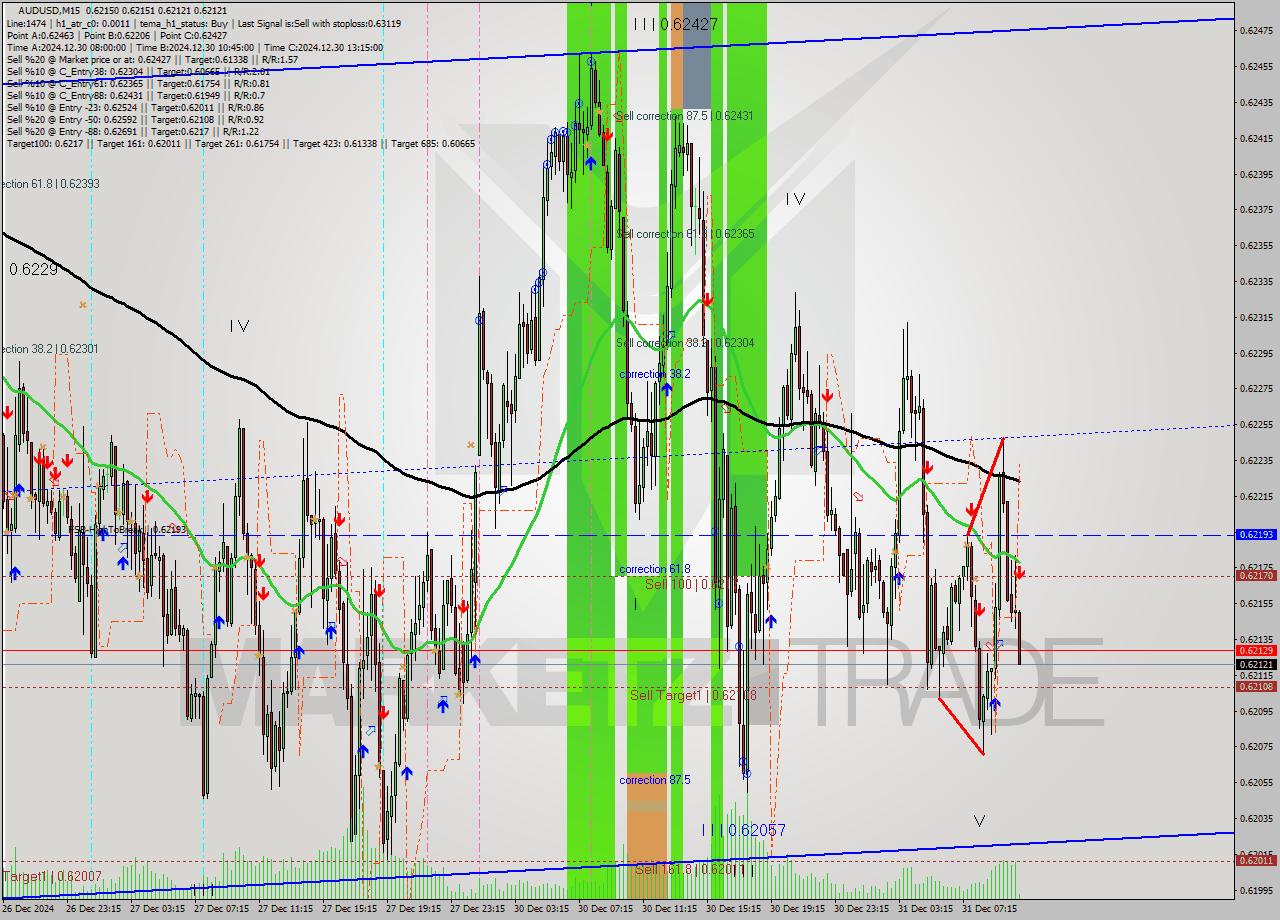Click the '31 Dec 07:15' time axis label
The height and width of the screenshot is (920, 1280).
point(988,909)
